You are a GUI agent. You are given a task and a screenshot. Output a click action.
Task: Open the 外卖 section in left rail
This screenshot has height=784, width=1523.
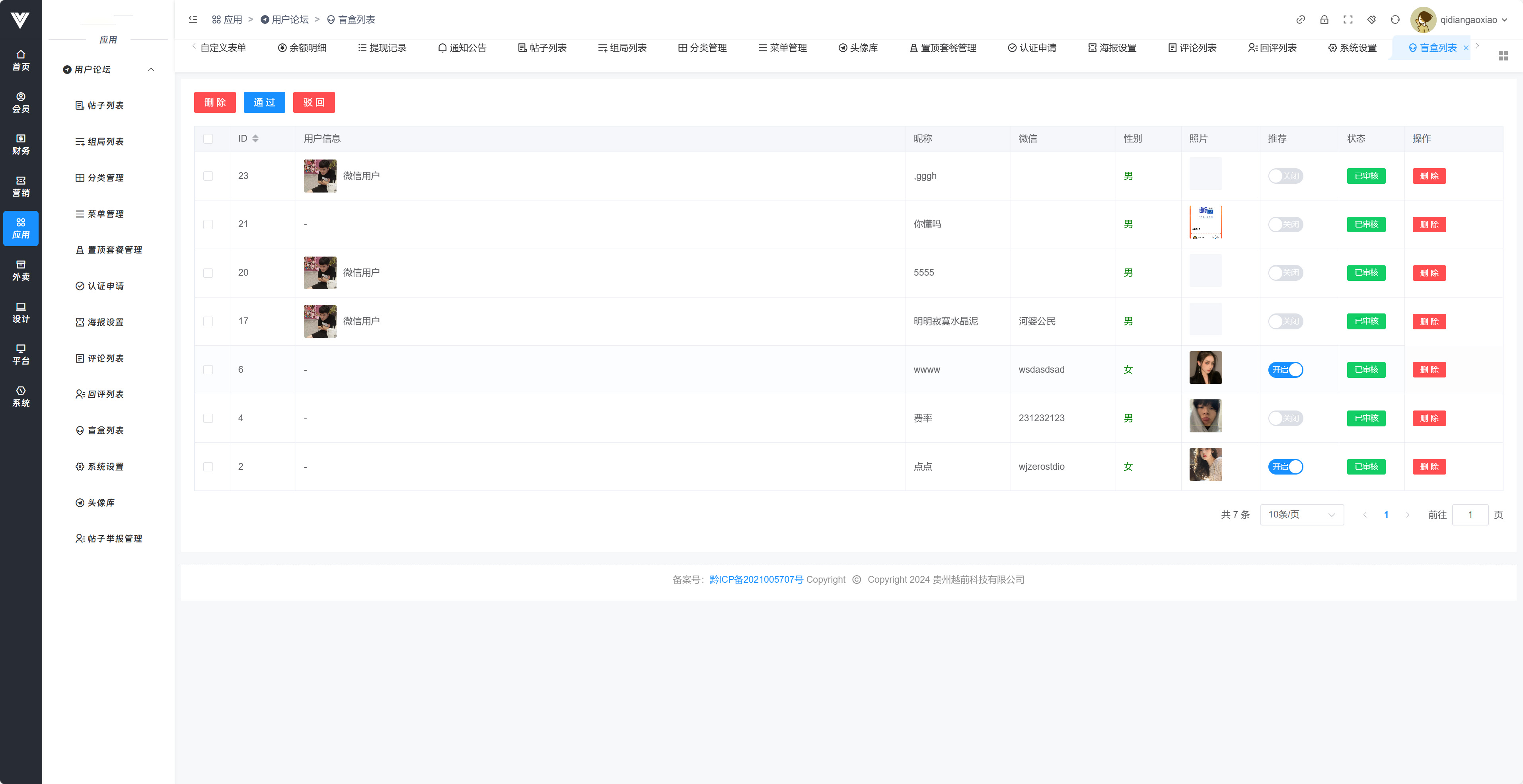point(21,270)
